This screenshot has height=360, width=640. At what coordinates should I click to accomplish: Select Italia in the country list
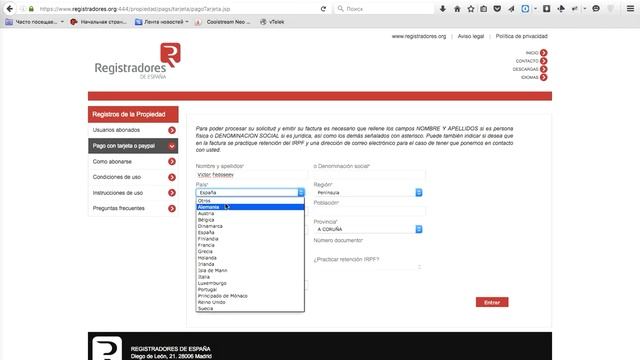point(250,277)
